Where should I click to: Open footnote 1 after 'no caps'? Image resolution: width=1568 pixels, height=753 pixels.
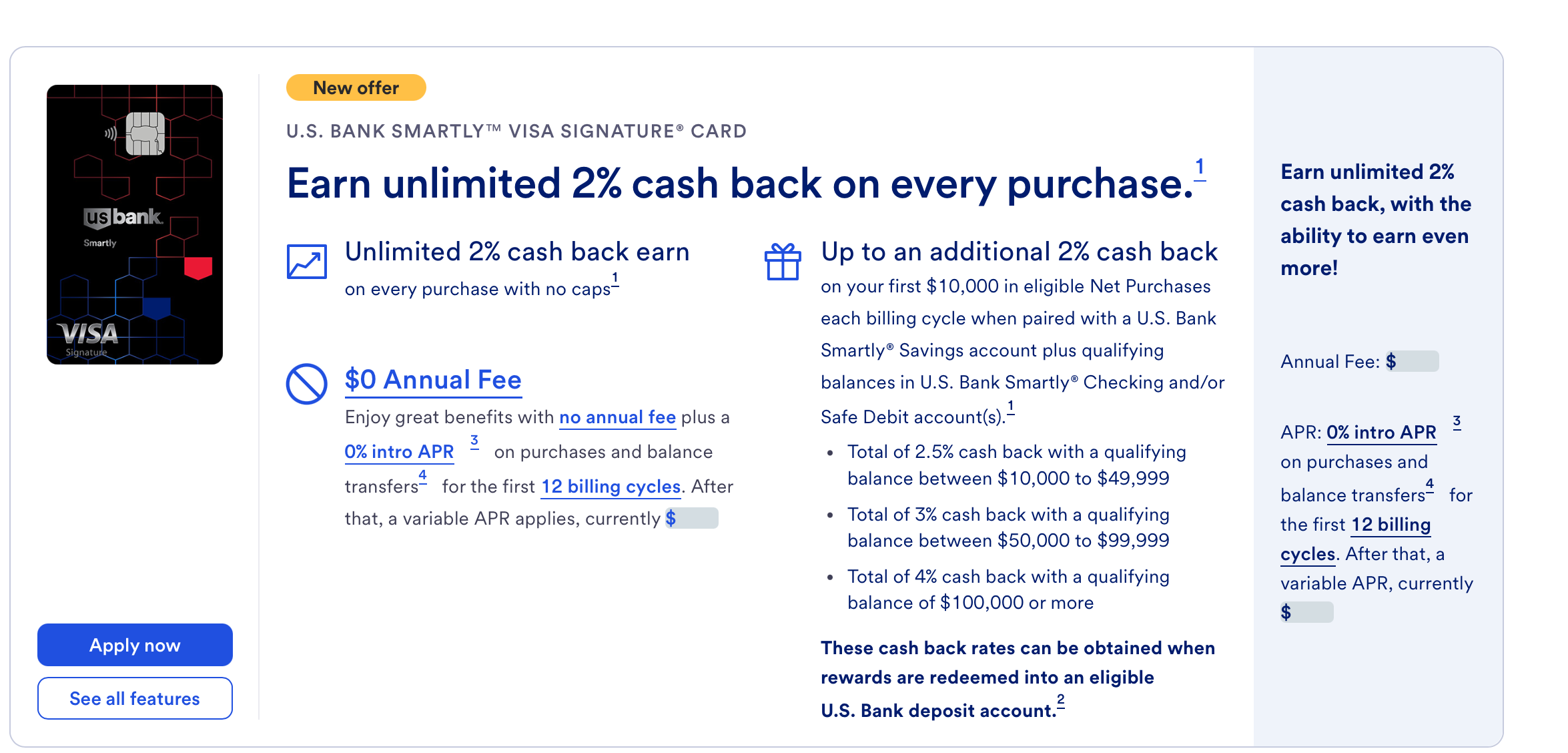615,278
